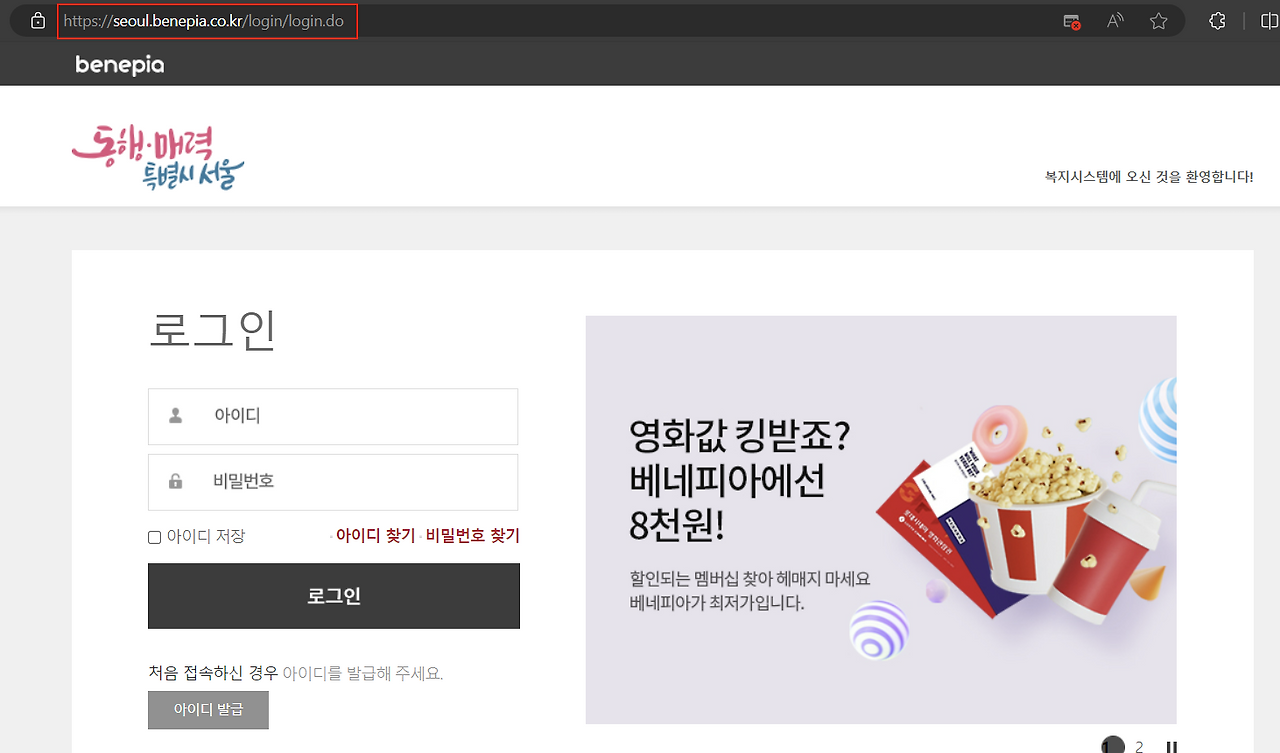1280x753 pixels.
Task: Pause the banner slideshow
Action: [x=1170, y=745]
